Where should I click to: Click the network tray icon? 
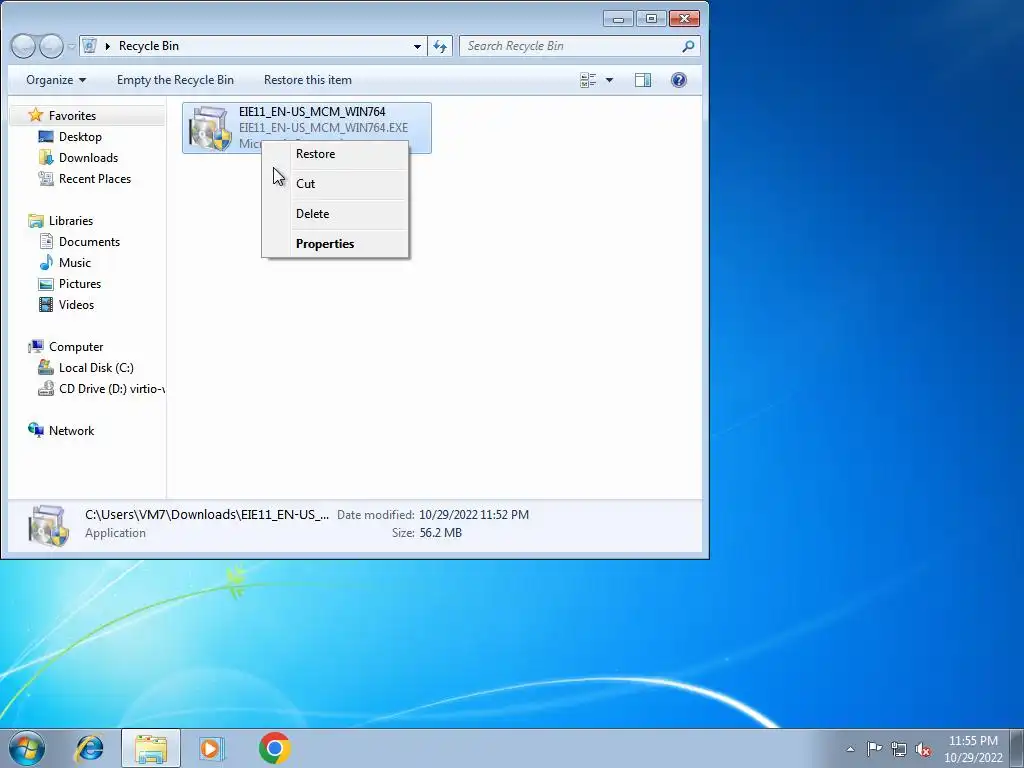pyautogui.click(x=899, y=749)
